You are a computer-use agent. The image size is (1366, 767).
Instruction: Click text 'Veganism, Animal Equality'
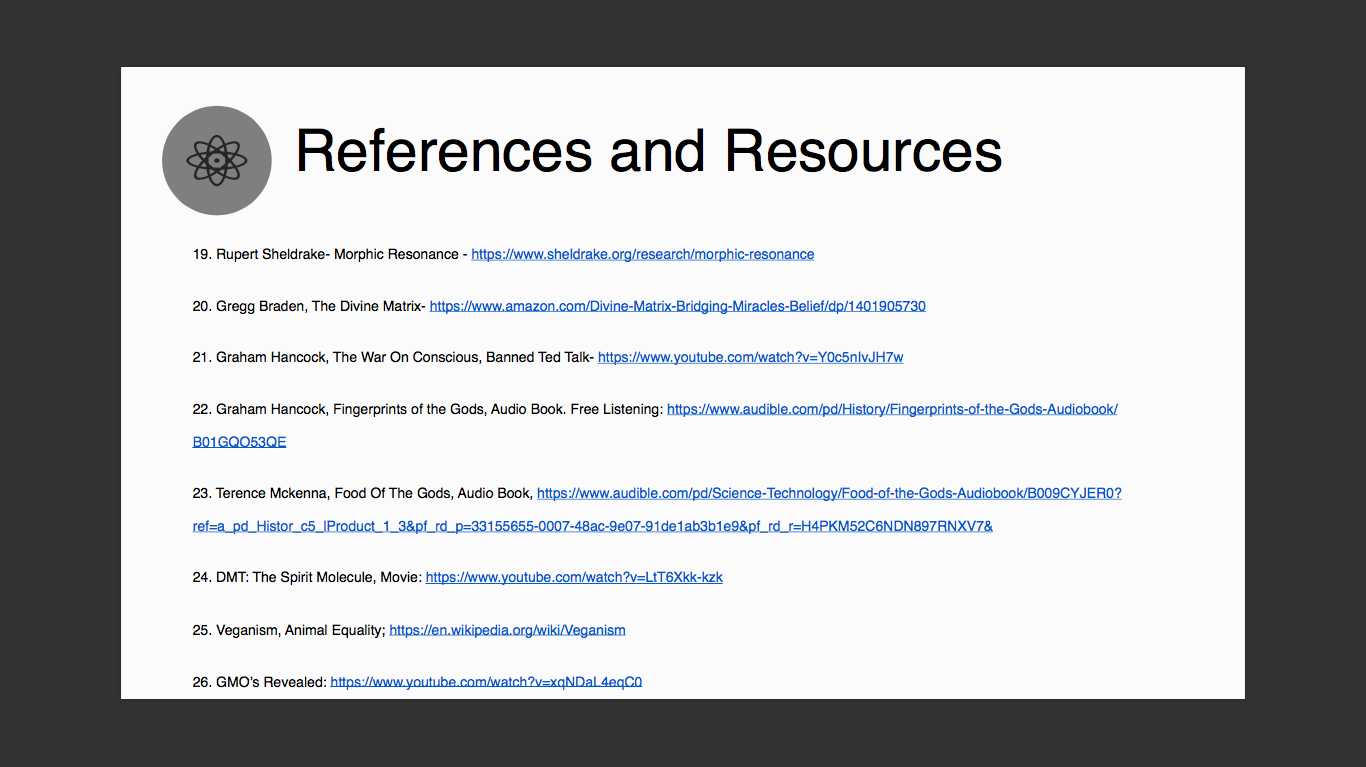coord(300,630)
